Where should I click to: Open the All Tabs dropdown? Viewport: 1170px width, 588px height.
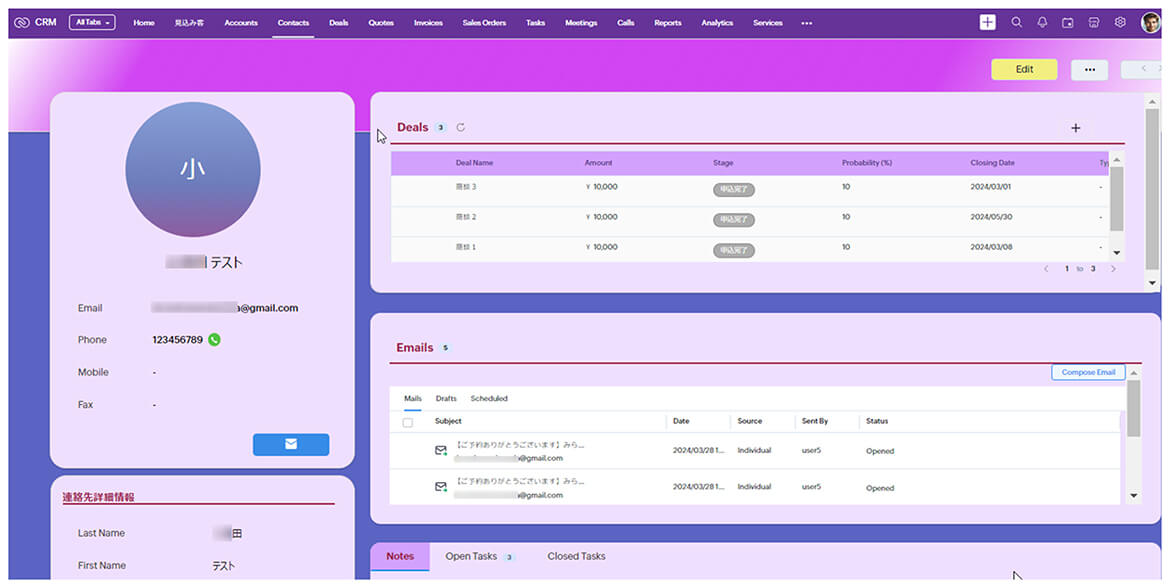(92, 22)
